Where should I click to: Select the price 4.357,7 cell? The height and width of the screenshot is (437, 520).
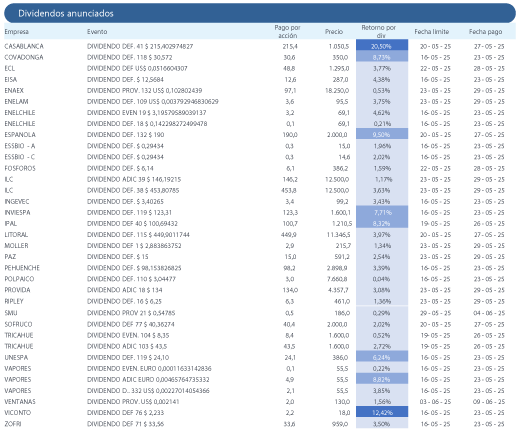pos(338,290)
